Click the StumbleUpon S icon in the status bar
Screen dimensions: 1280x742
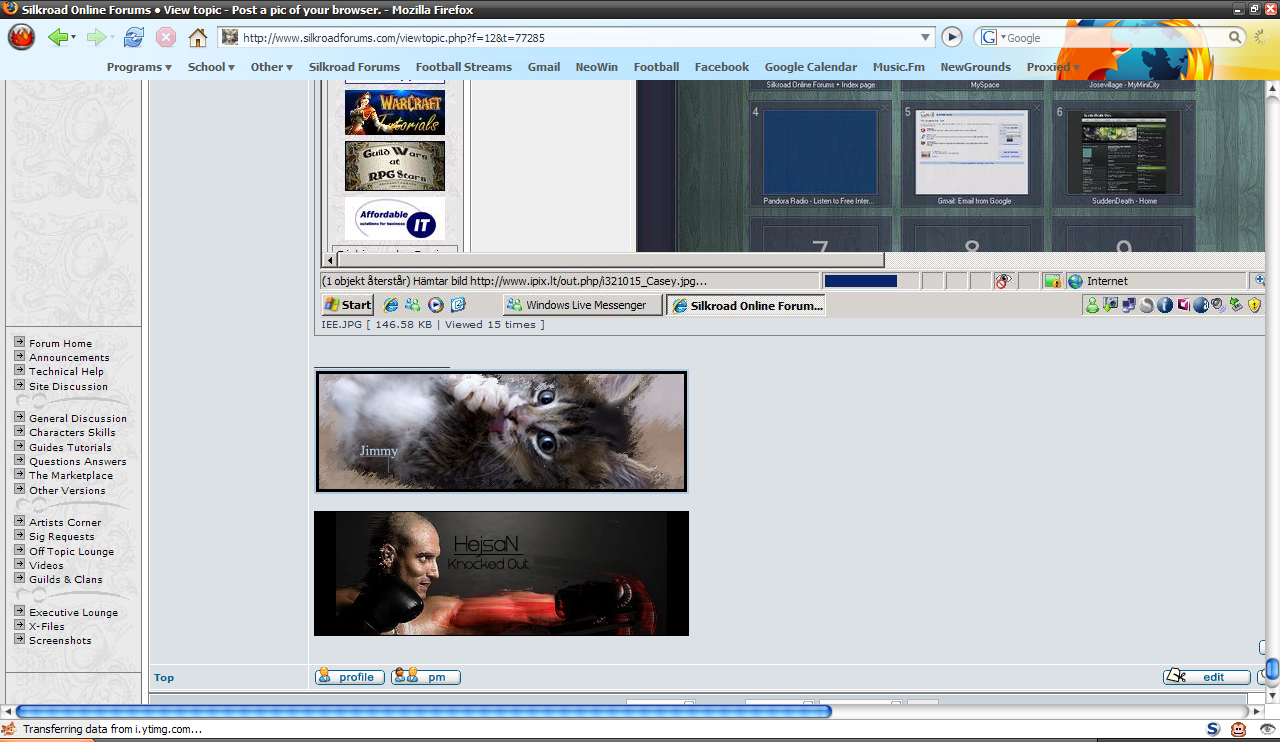(1211, 729)
